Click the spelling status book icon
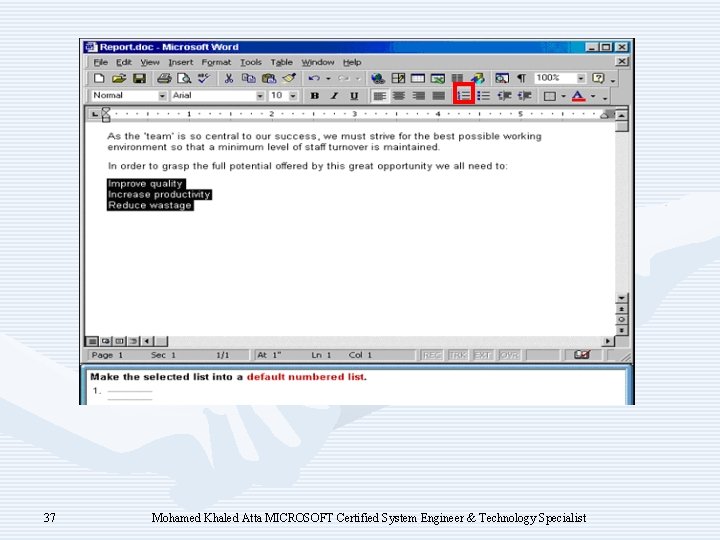 tap(582, 354)
